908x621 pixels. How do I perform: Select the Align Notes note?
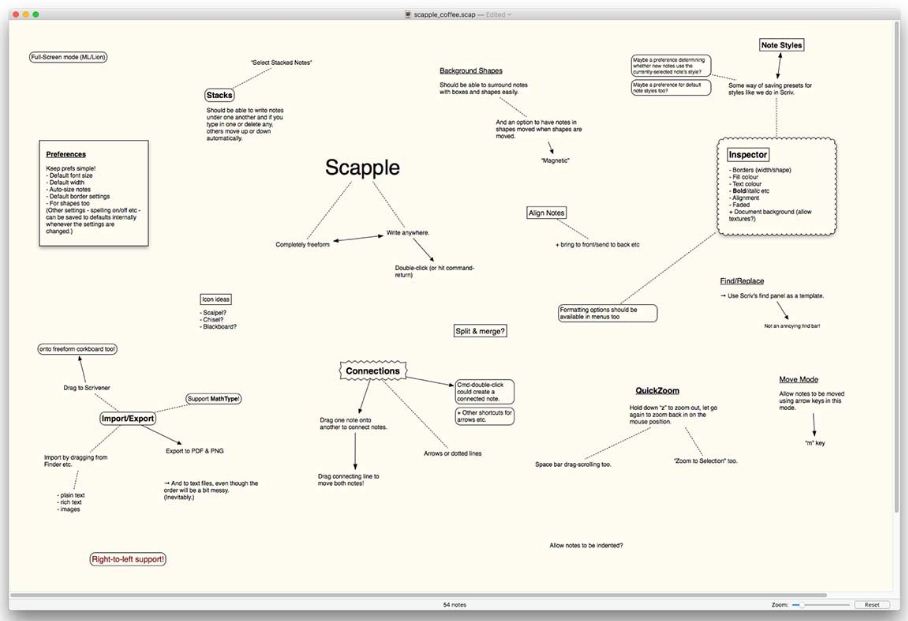(x=546, y=213)
